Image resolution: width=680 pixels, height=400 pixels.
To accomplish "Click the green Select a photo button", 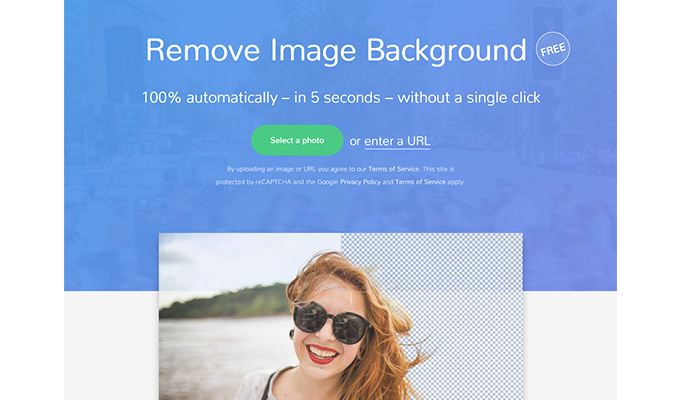I will (297, 141).
